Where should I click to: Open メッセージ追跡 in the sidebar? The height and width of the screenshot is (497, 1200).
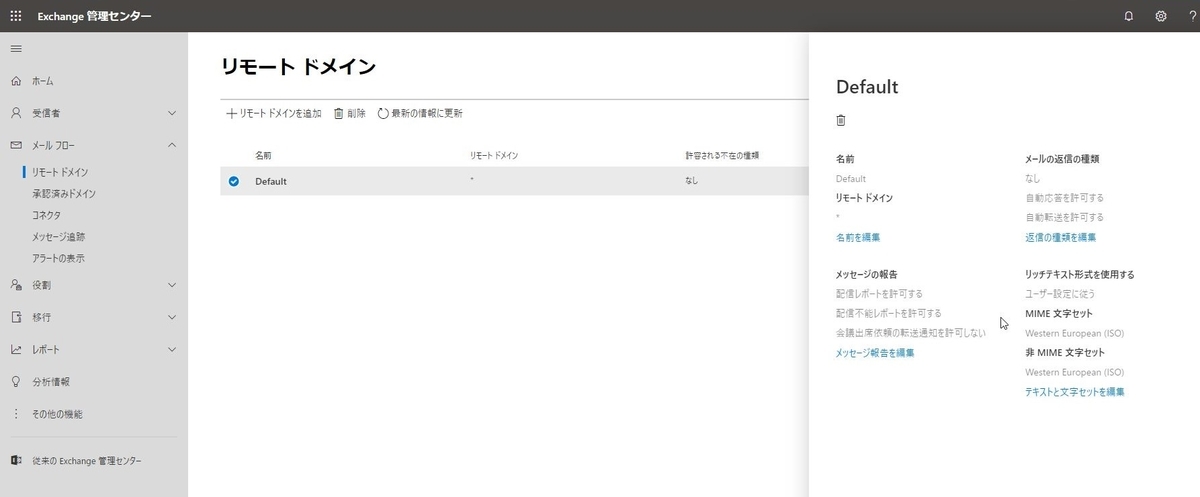[59, 237]
